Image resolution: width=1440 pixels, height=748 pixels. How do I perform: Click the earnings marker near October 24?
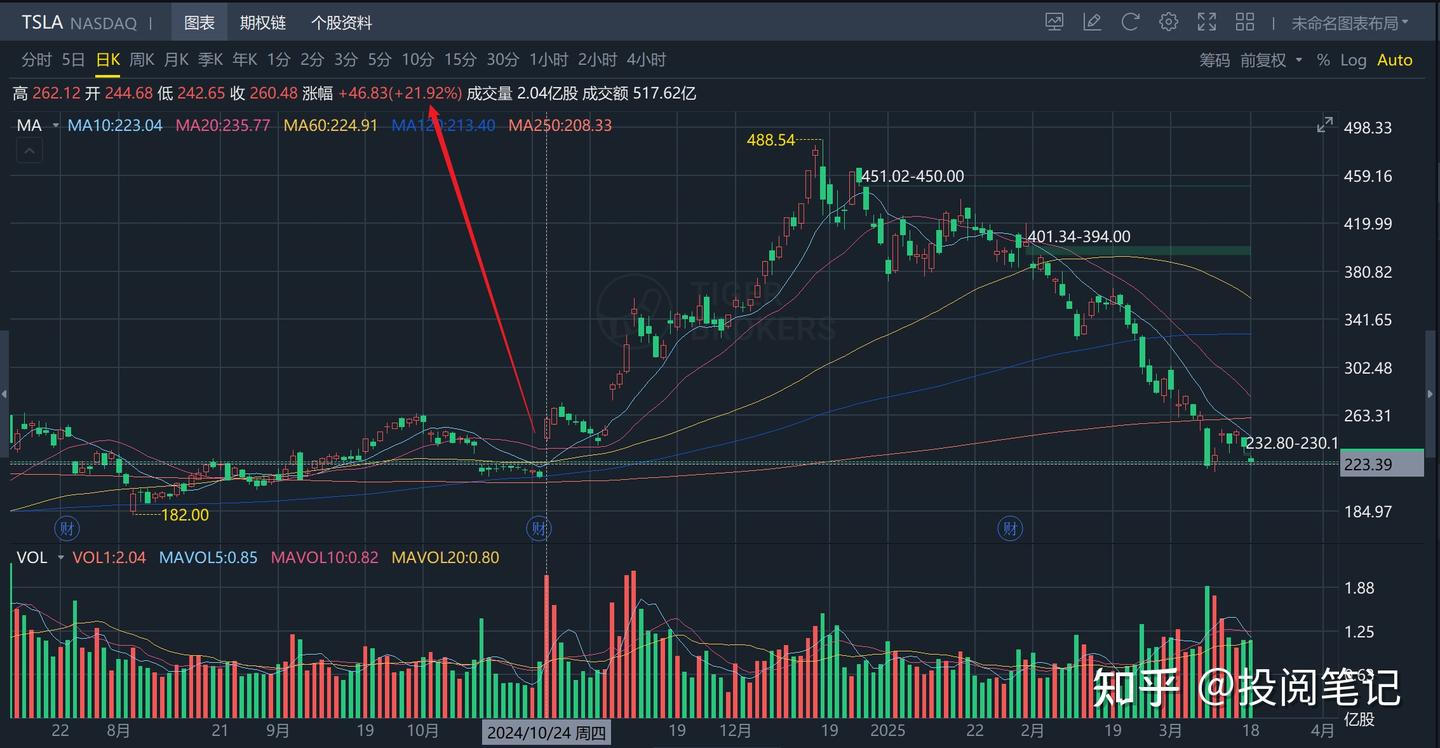click(x=539, y=528)
